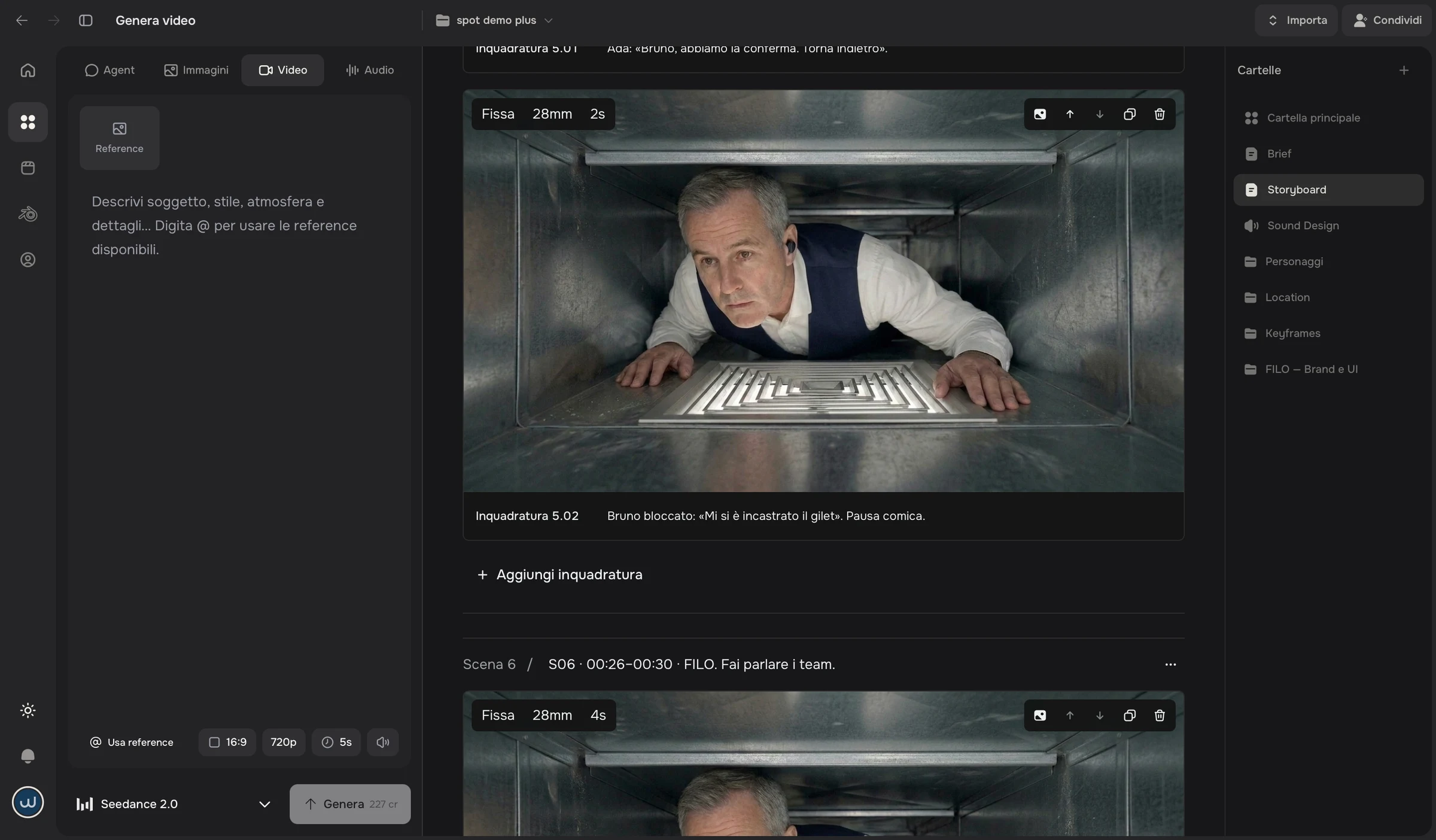Open the Personaggi folder
The image size is (1436, 840).
(x=1328, y=261)
